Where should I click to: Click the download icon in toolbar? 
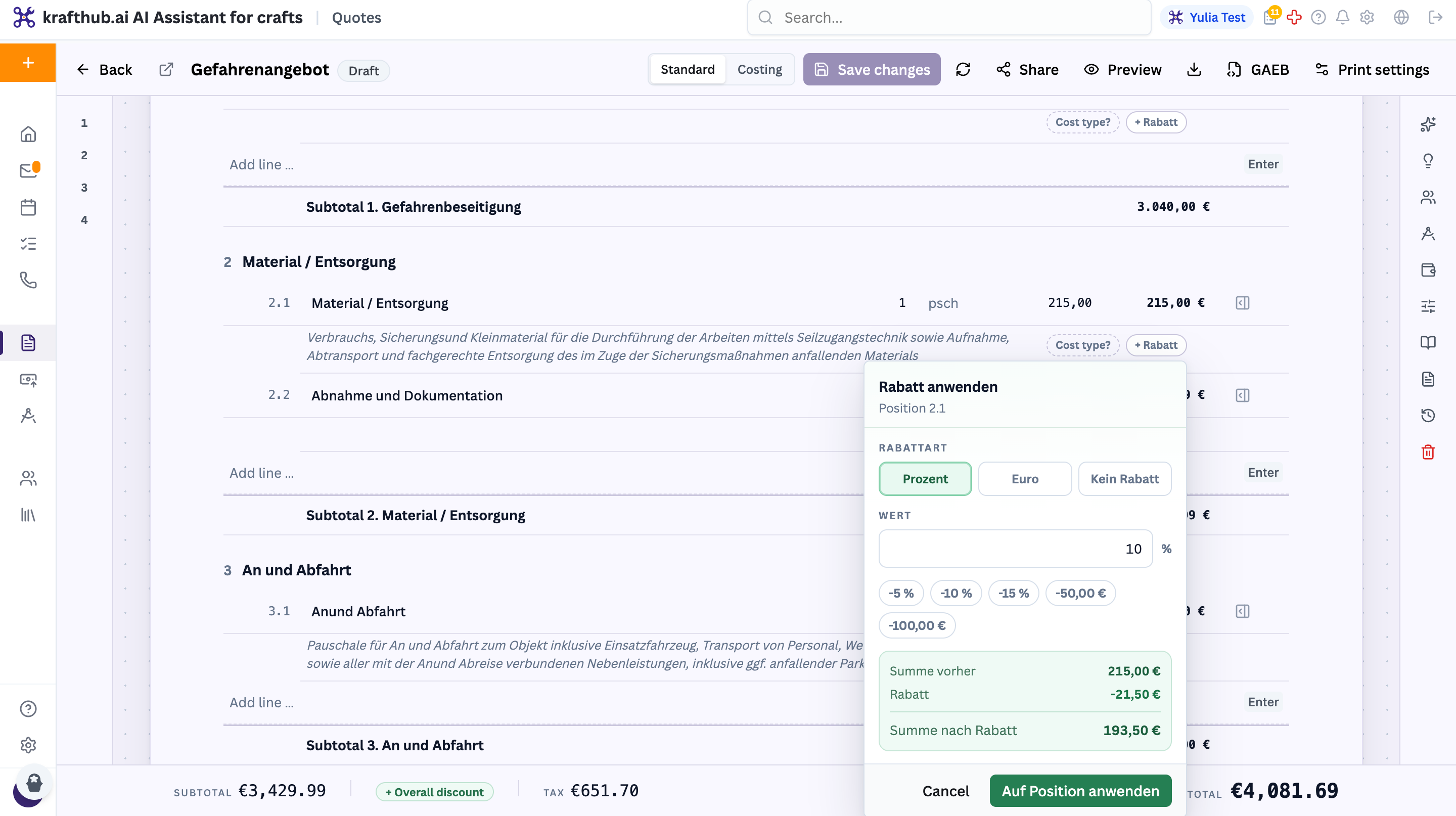click(x=1194, y=69)
